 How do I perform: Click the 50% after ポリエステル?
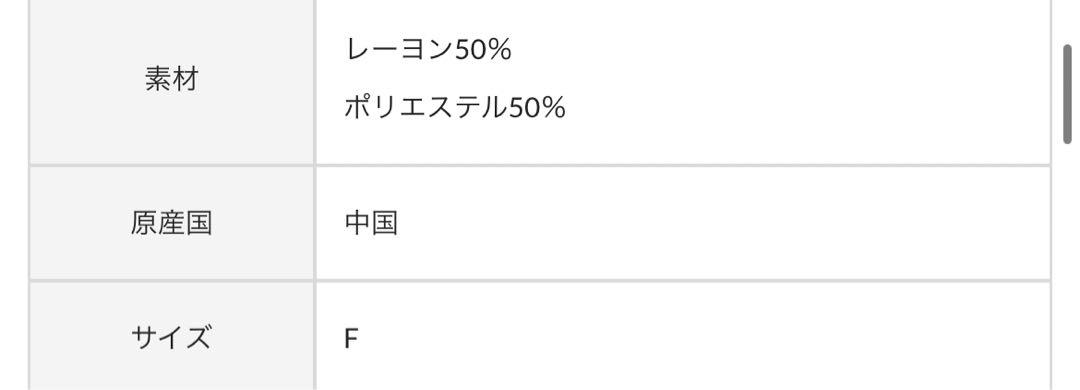click(x=537, y=107)
